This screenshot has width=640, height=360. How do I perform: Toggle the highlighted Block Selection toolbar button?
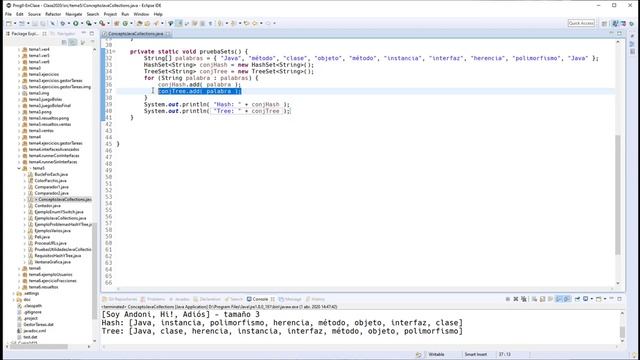click(179, 23)
